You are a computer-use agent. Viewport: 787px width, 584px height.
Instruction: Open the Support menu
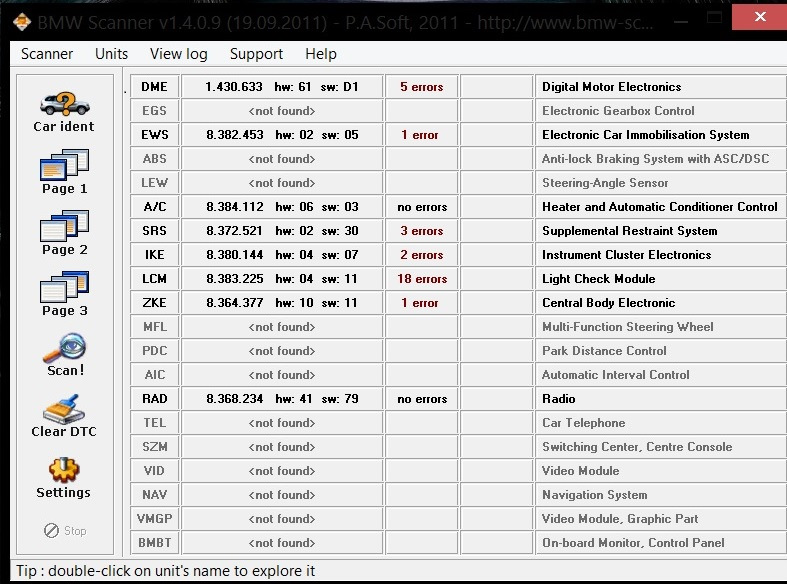click(x=256, y=54)
